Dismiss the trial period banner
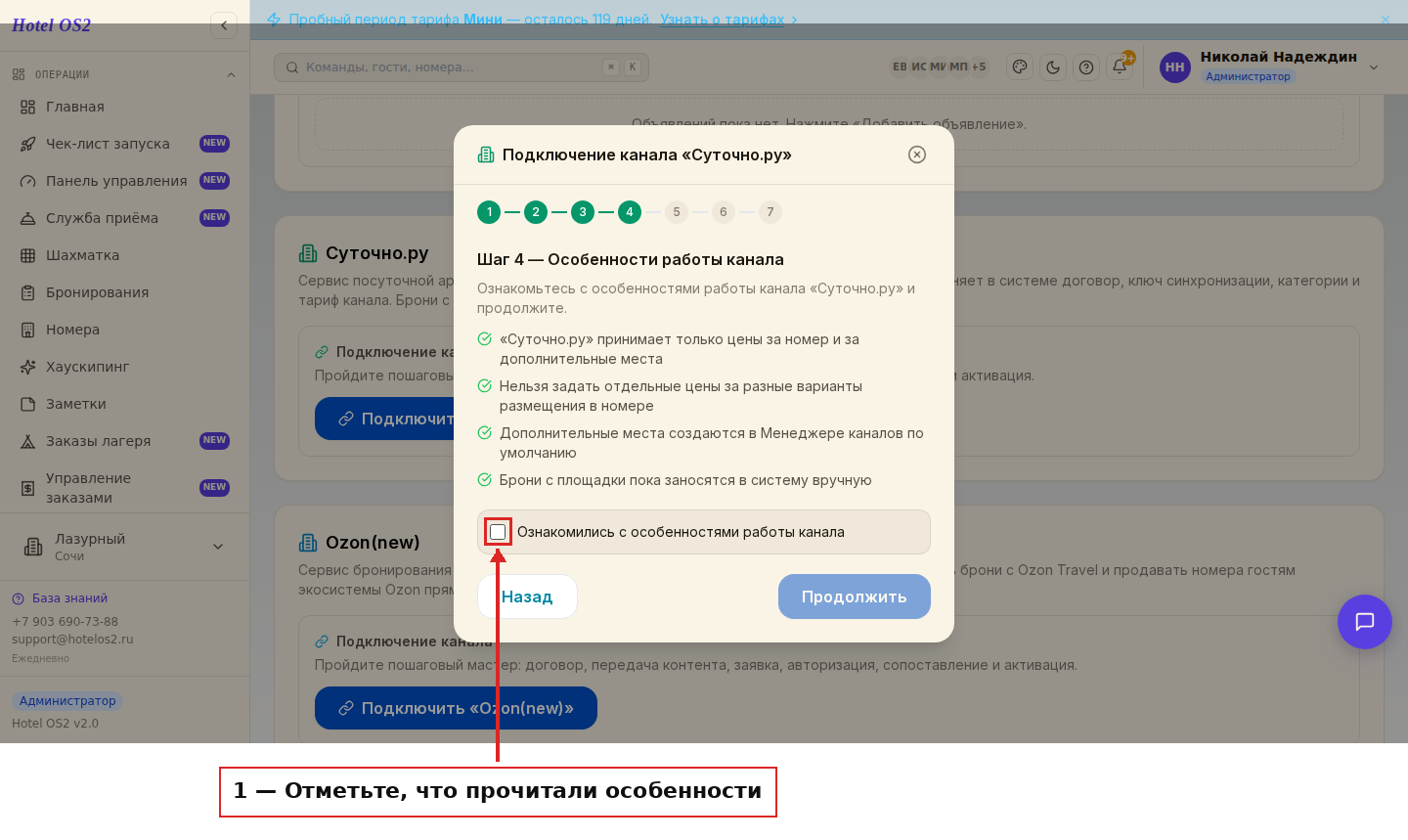The width and height of the screenshot is (1408, 840). click(1385, 20)
